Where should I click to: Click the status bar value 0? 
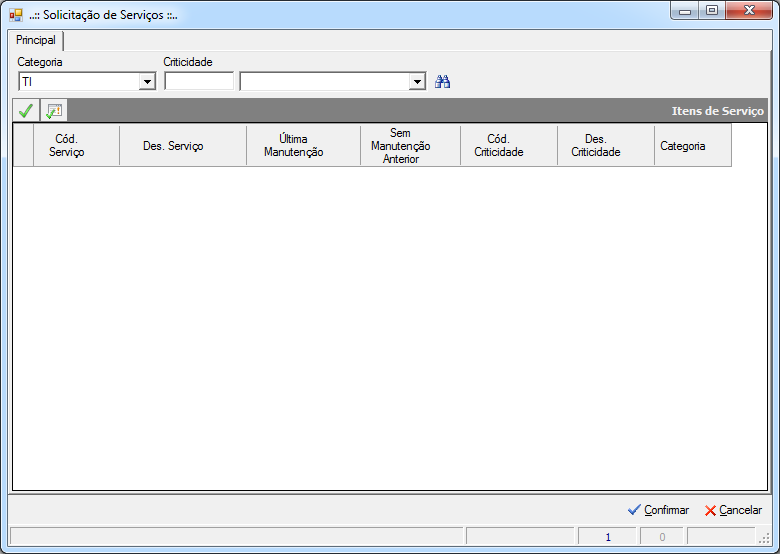tap(662, 537)
